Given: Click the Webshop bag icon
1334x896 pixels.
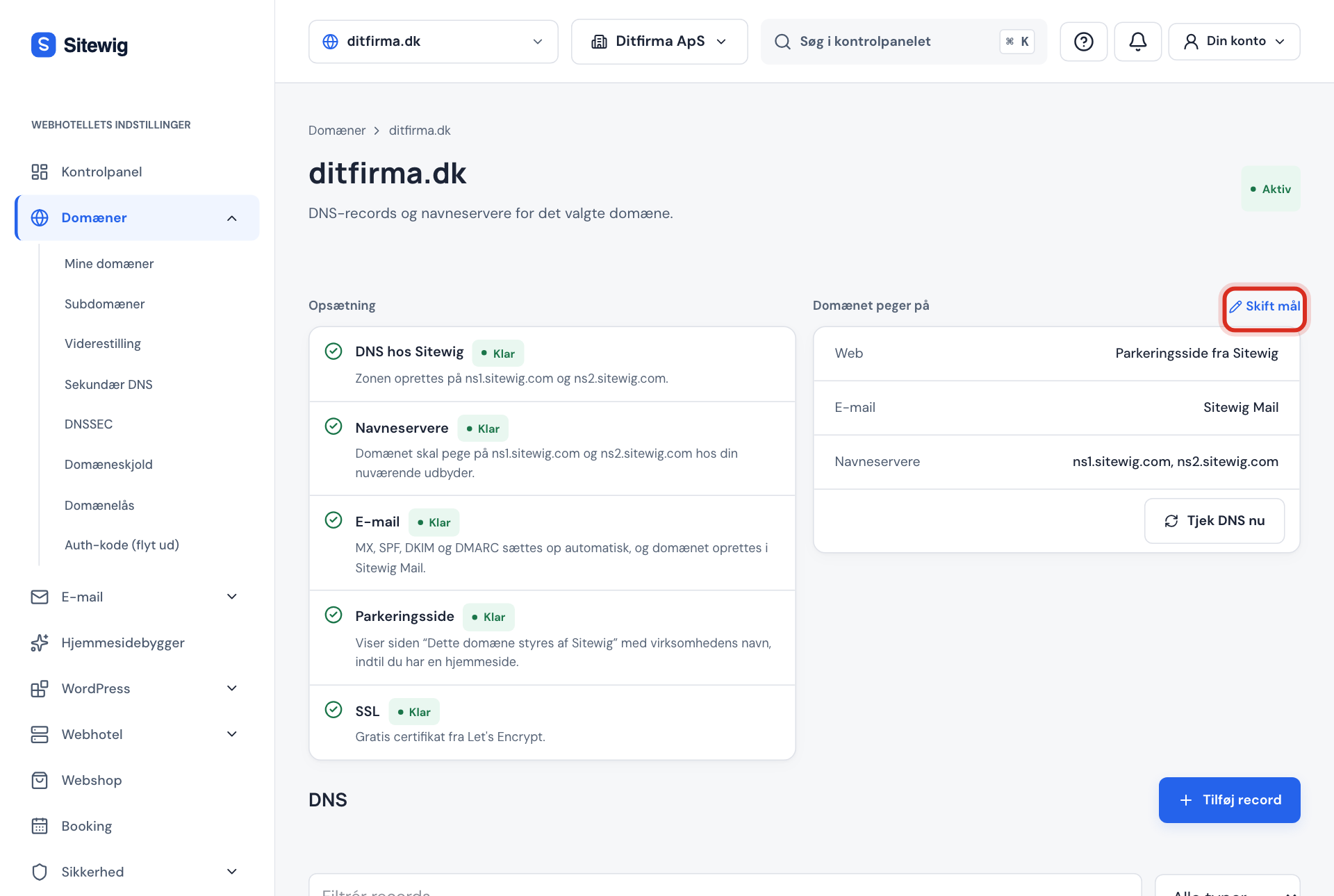Looking at the screenshot, I should [40, 780].
